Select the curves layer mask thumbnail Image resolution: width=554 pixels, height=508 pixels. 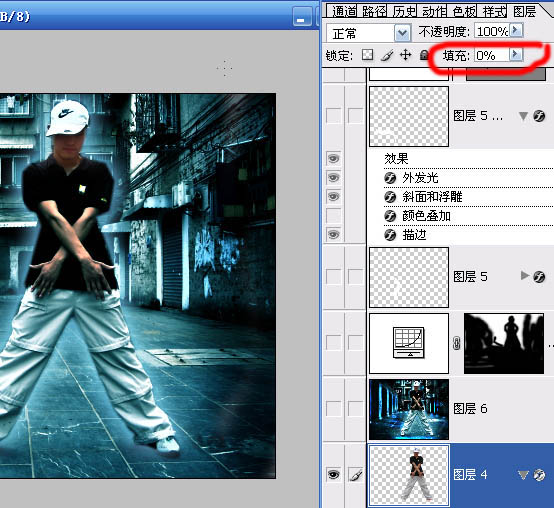coord(504,343)
